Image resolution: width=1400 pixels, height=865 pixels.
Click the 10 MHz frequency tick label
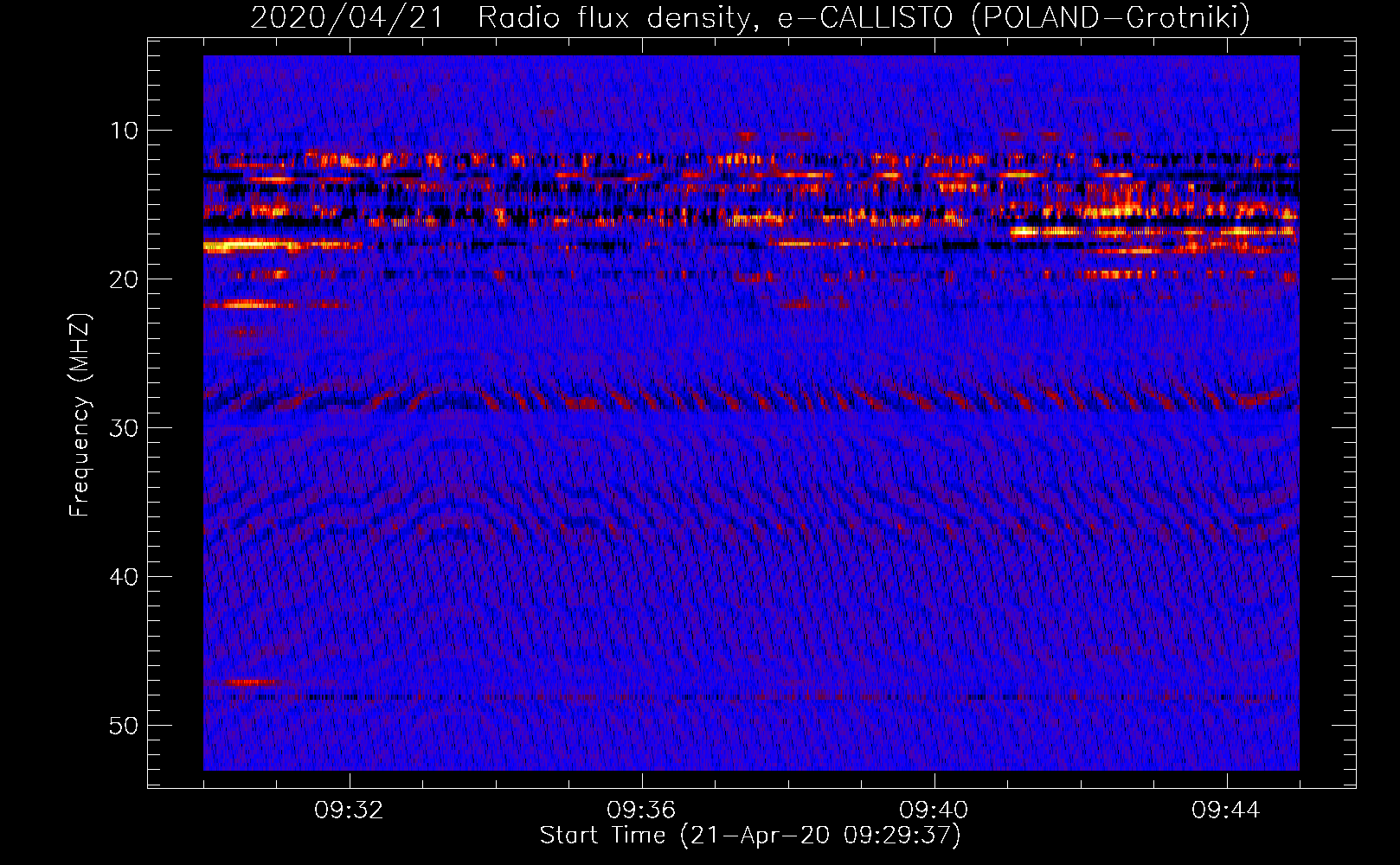click(124, 131)
